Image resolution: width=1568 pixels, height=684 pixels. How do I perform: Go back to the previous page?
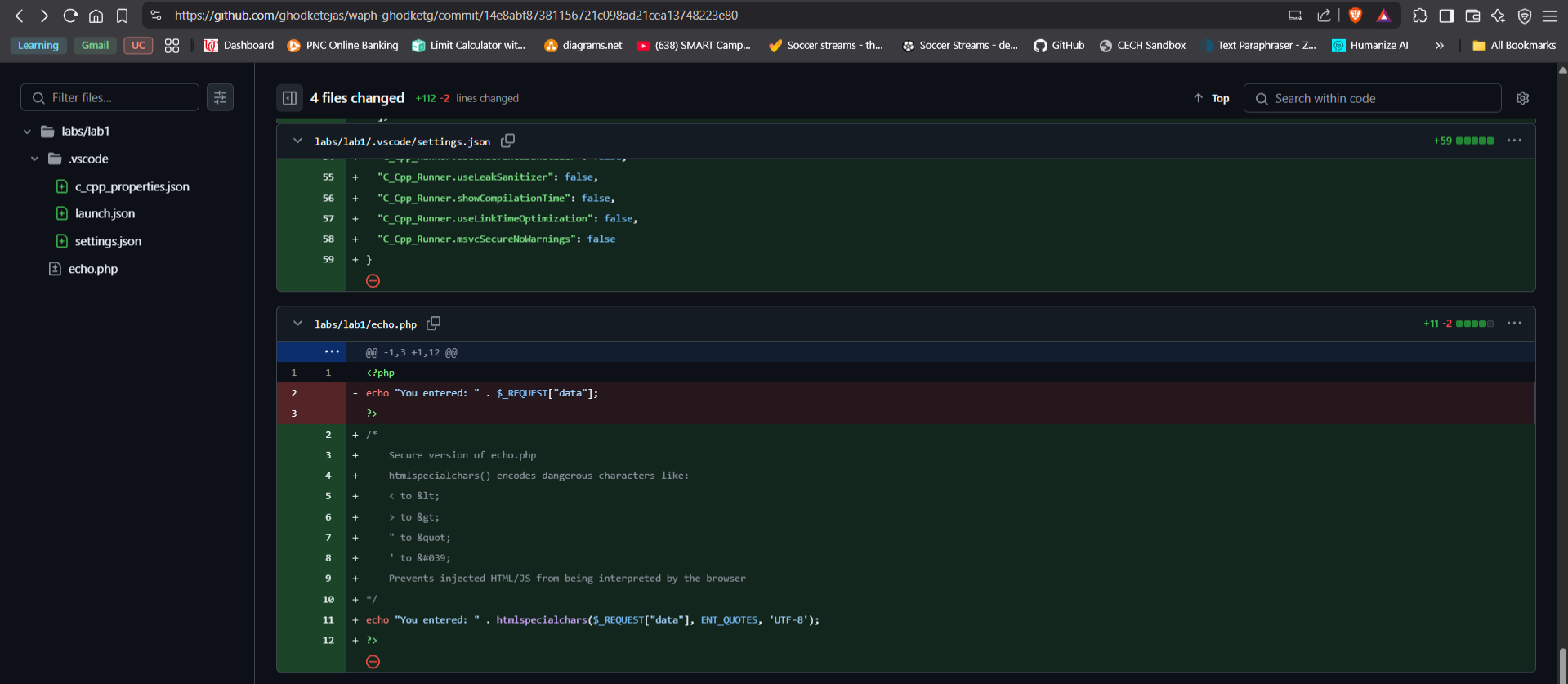19,16
